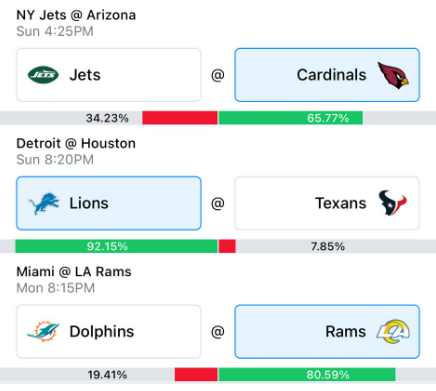The width and height of the screenshot is (436, 391).
Task: Open the Detroit @ Houston matchup title
Action: click(76, 144)
